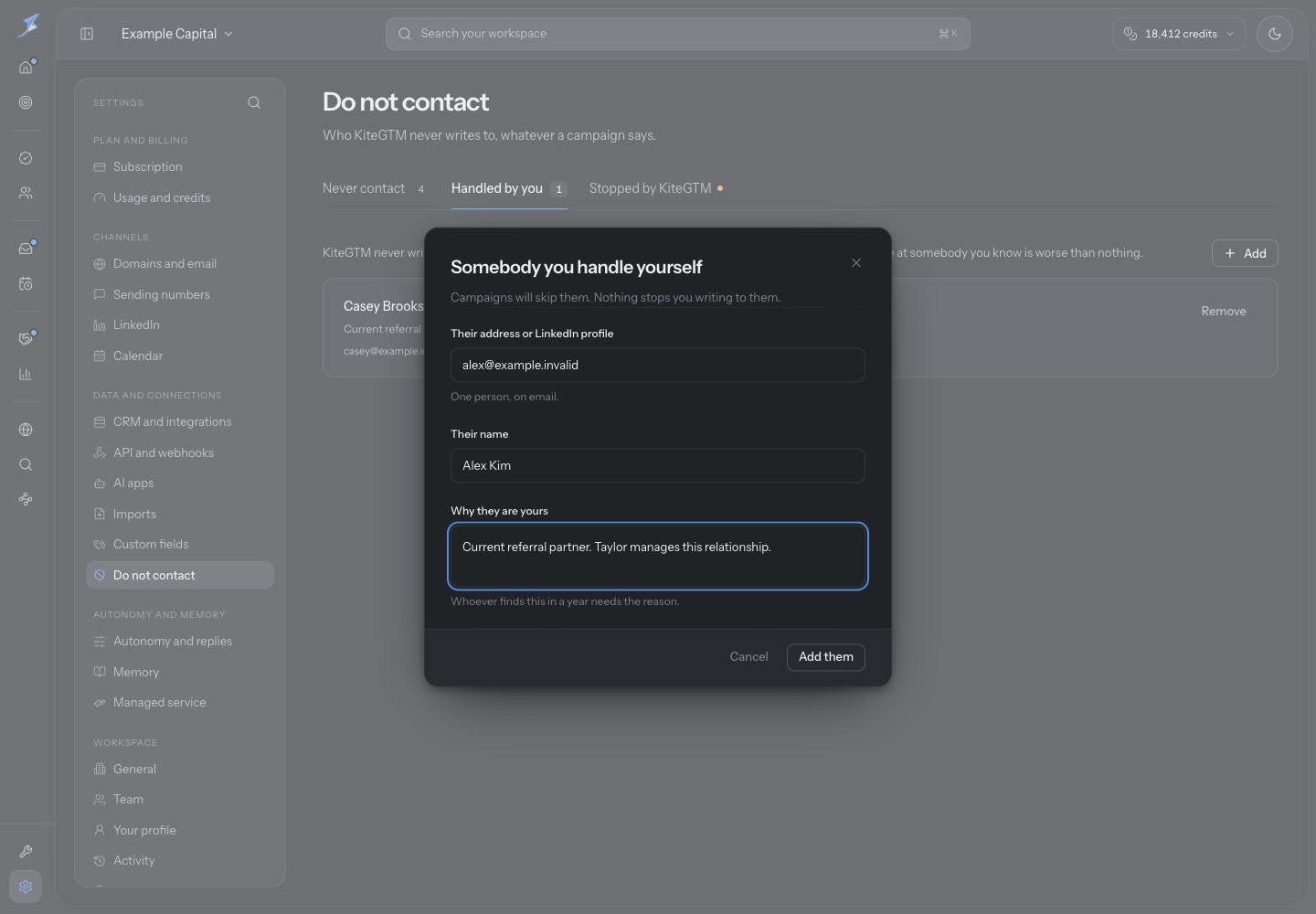This screenshot has width=1316, height=914.
Task: Open the home icon in left rail
Action: tap(26, 68)
